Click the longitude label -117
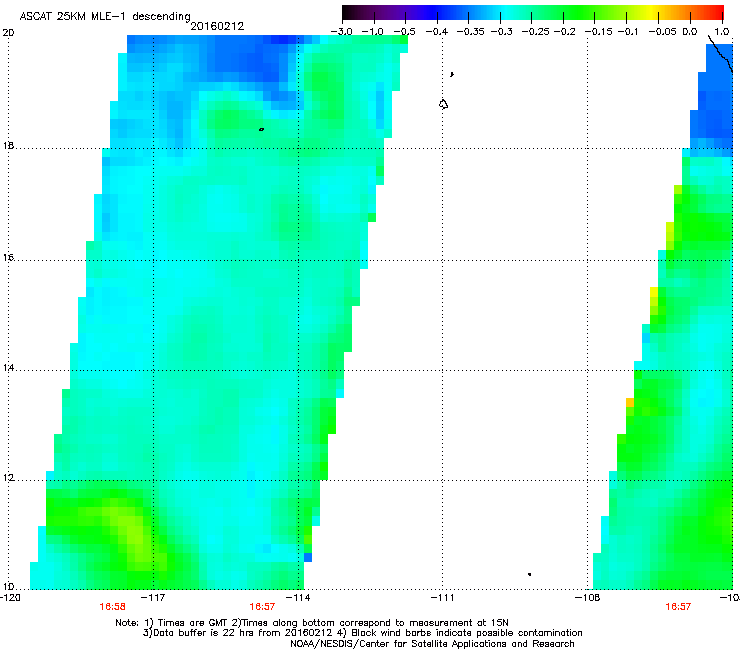This screenshot has height=650, width=740. pos(153,598)
